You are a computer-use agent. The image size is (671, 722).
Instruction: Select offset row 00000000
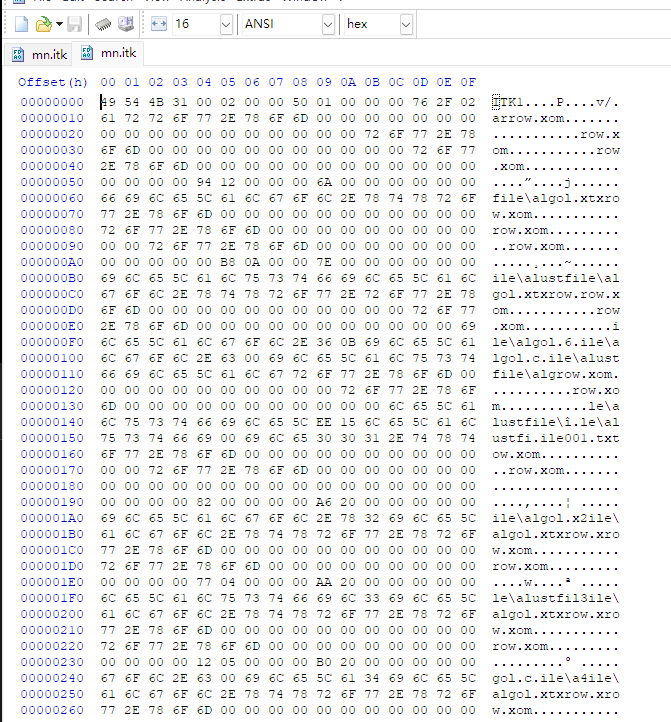(52, 102)
